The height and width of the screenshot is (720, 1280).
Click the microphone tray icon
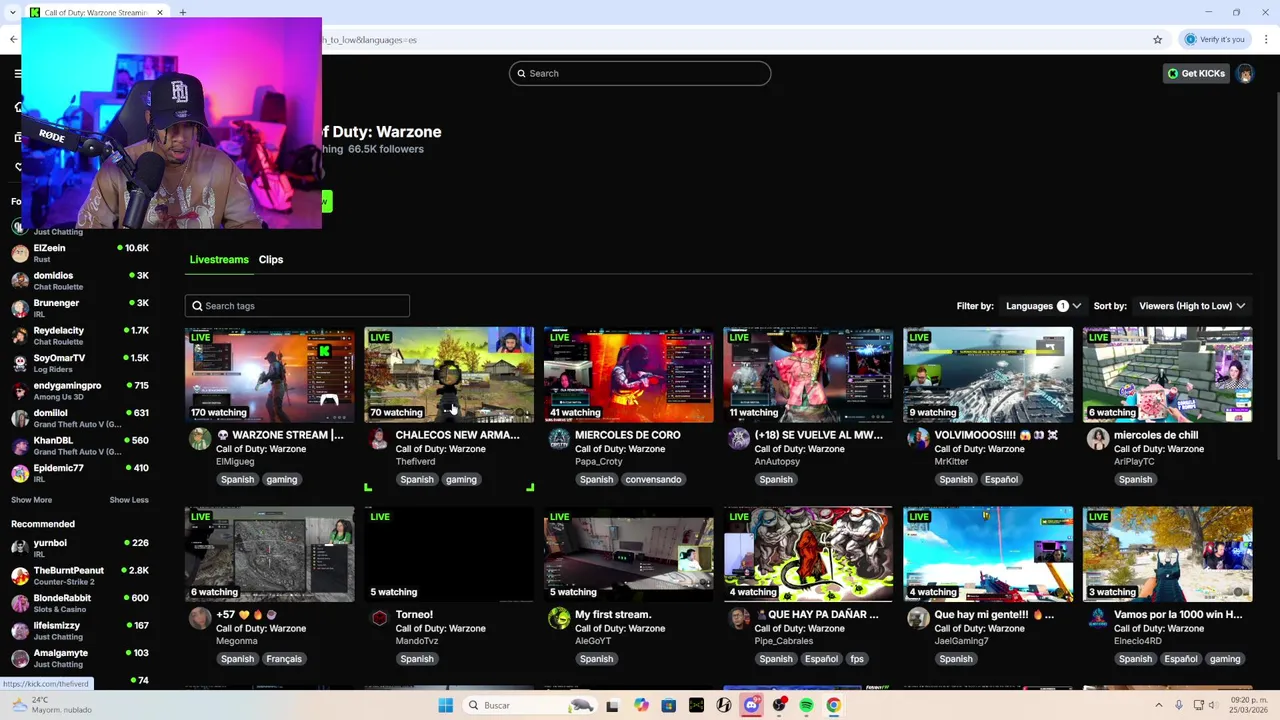tap(1179, 705)
